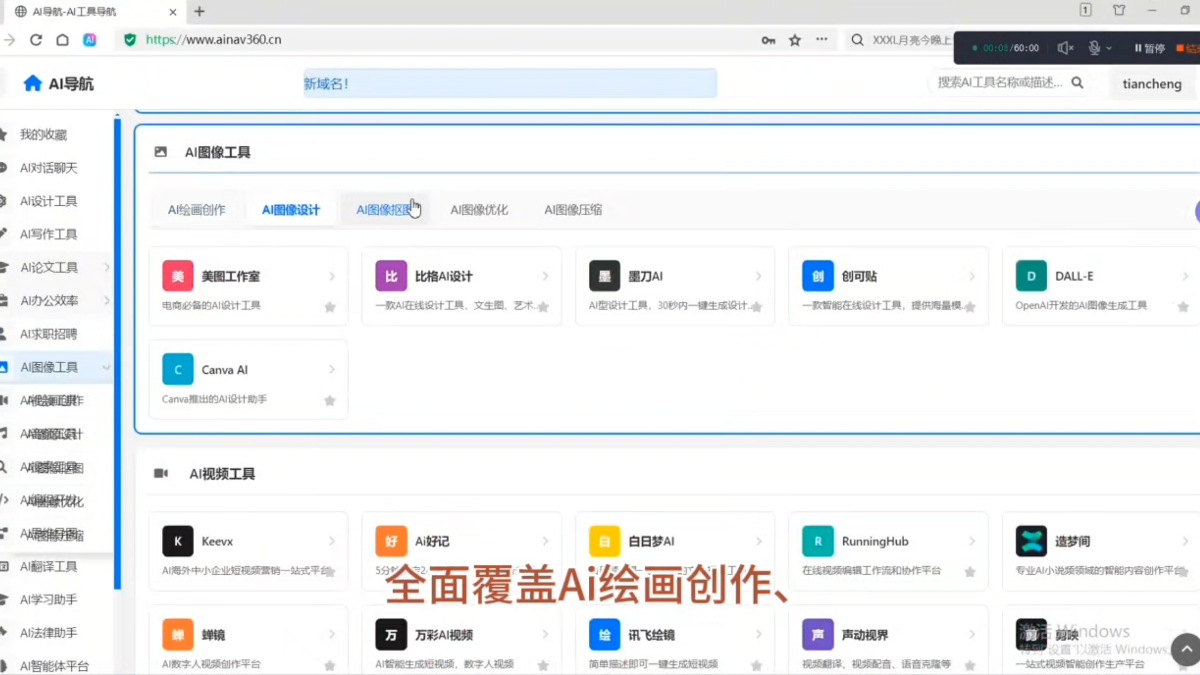Click the password key icon in address bar
The width and height of the screenshot is (1200, 675).
pyautogui.click(x=768, y=40)
